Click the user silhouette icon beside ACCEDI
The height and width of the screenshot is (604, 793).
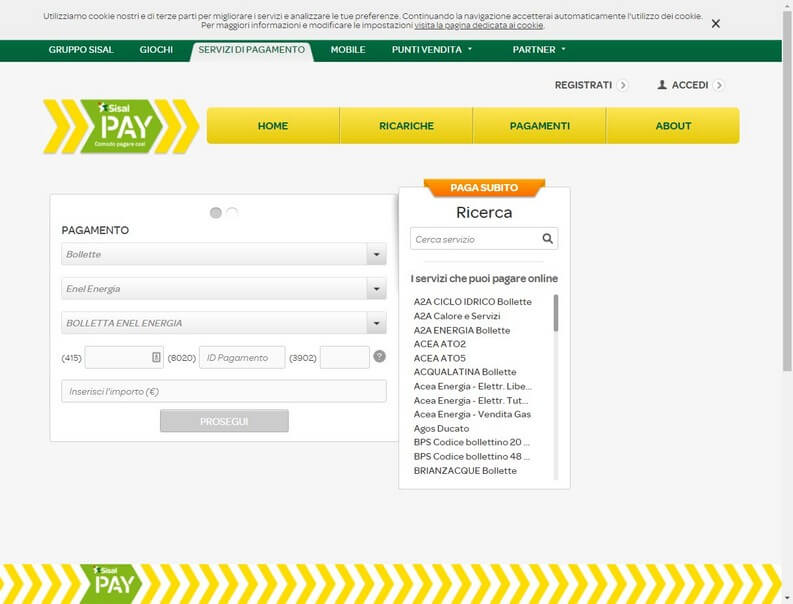pos(662,84)
